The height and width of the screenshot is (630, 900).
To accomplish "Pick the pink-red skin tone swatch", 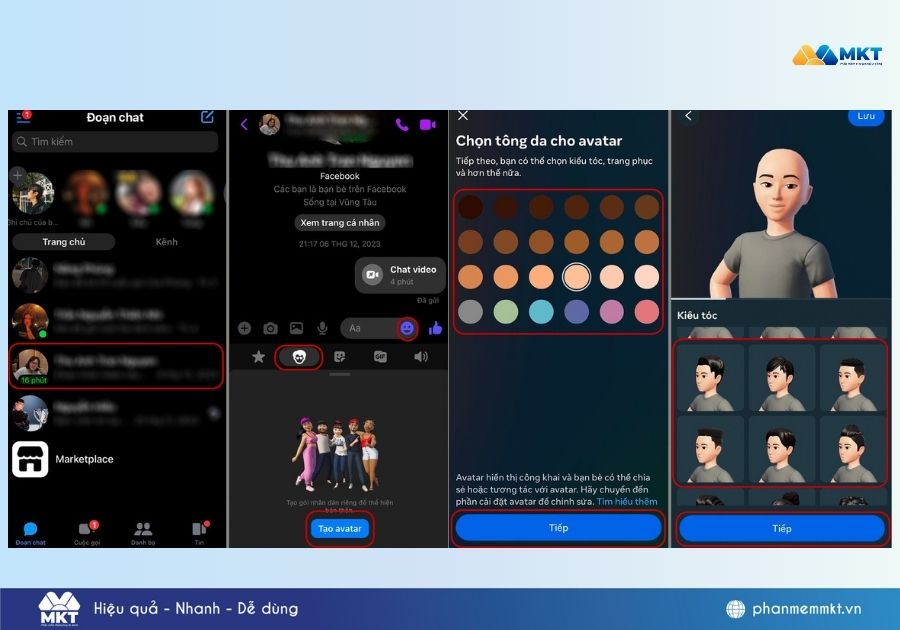I will (x=647, y=312).
